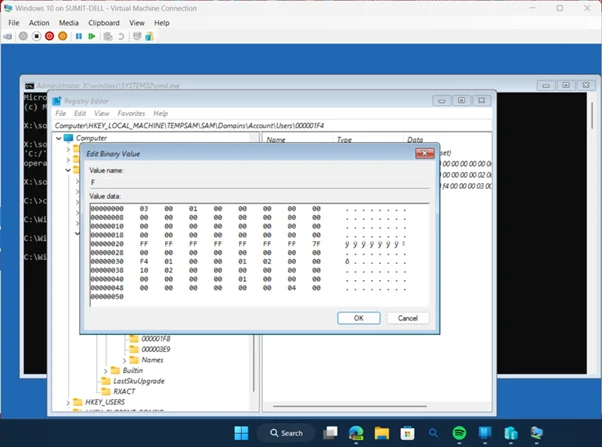Open Microsoft Store from the taskbar
The width and height of the screenshot is (602, 447).
click(x=407, y=433)
